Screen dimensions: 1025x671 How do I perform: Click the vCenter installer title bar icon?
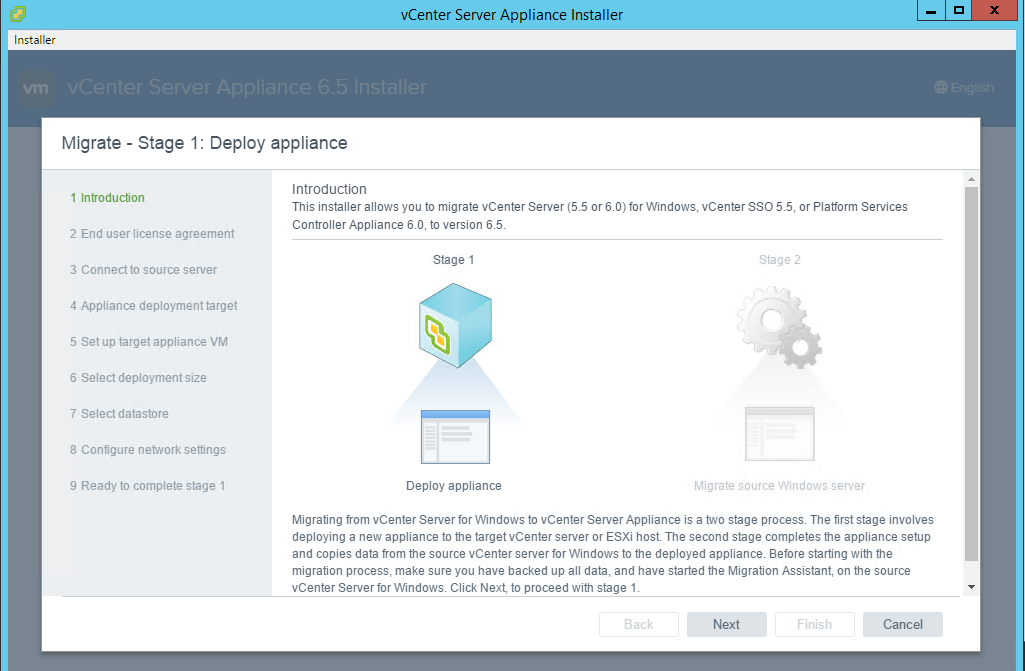click(18, 14)
